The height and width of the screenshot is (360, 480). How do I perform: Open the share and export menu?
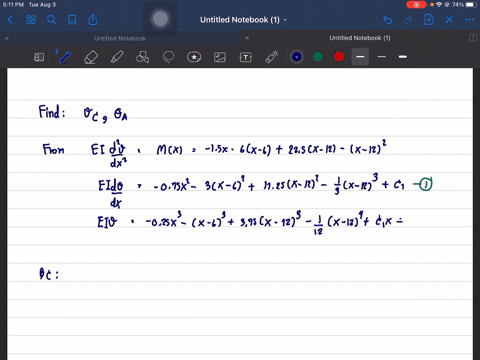point(93,20)
